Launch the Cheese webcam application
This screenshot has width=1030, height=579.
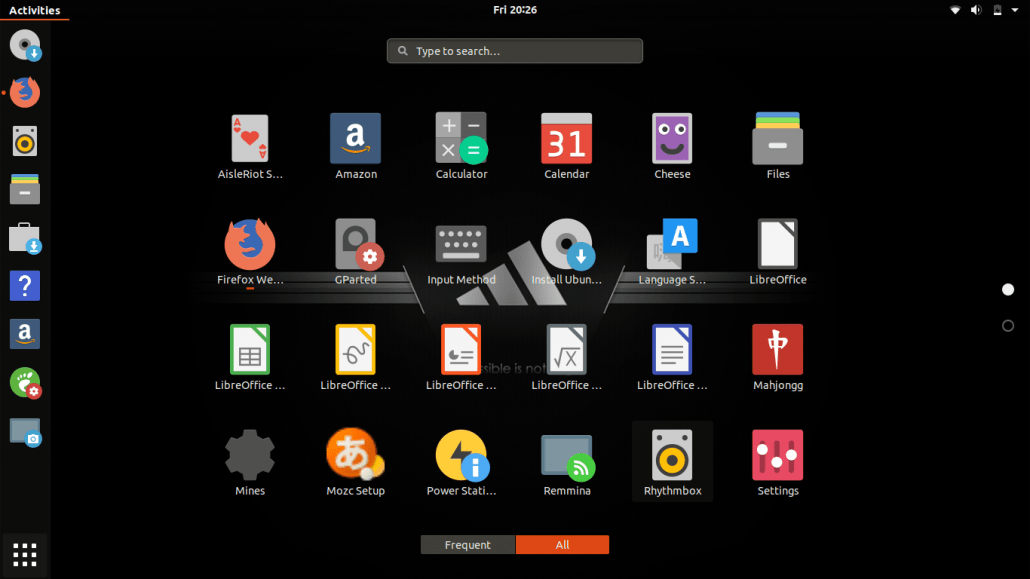tap(672, 138)
